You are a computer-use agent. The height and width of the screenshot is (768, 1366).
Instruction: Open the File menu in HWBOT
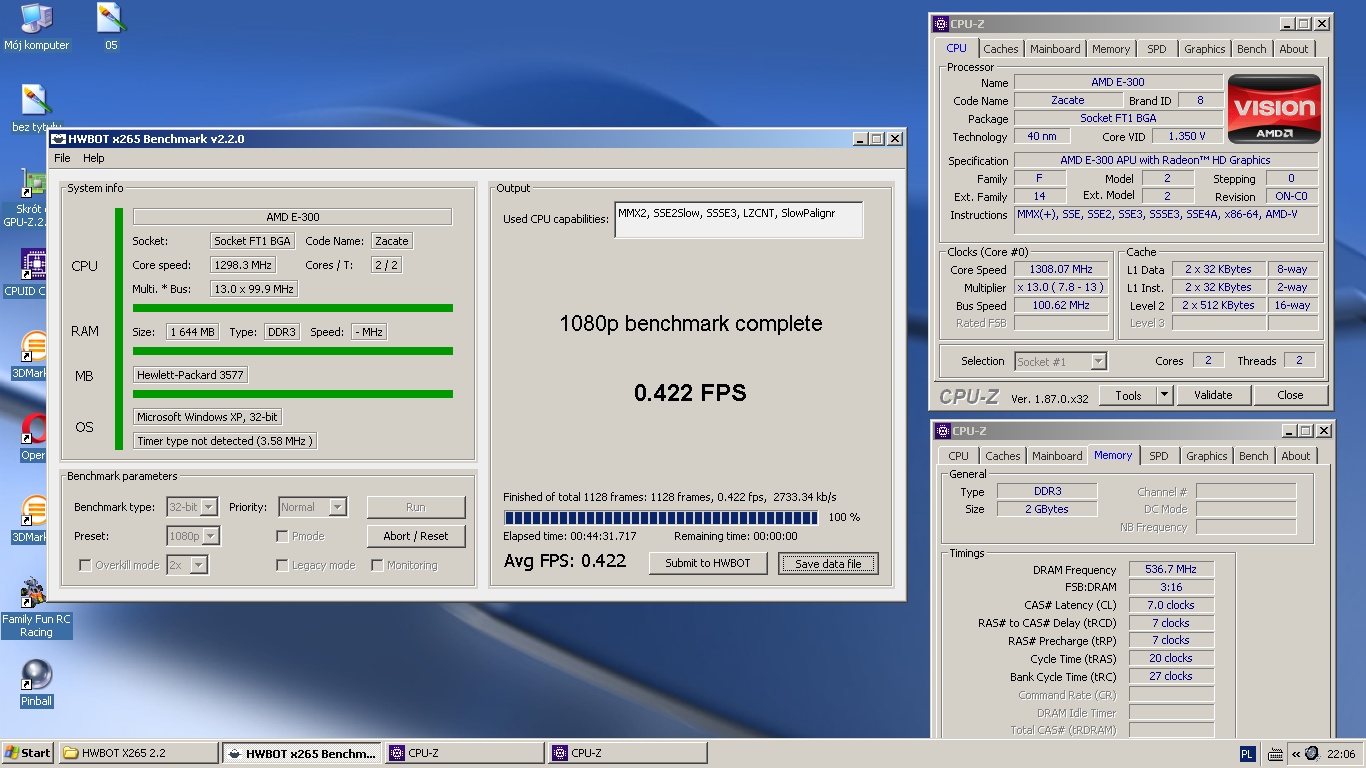click(x=62, y=158)
